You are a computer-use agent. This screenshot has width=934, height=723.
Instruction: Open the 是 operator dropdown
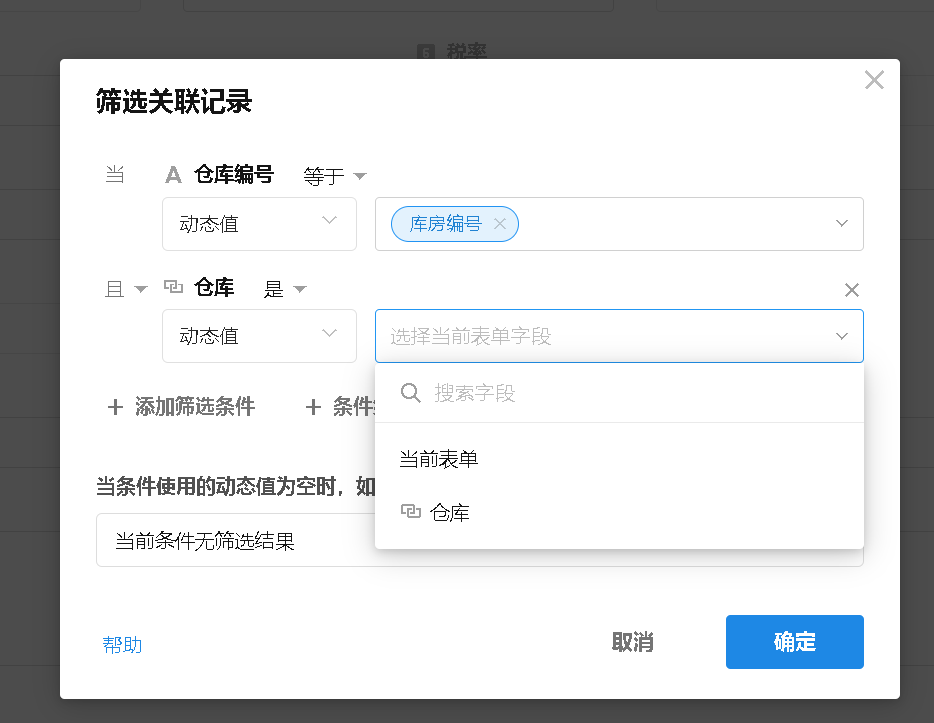(x=284, y=290)
